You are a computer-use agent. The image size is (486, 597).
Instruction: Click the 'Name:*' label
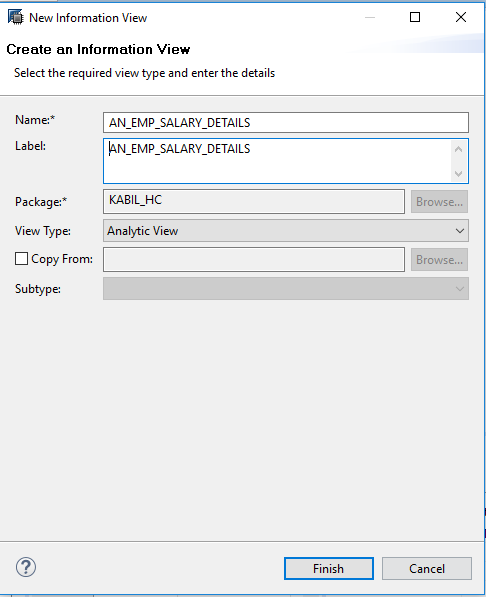coord(35,120)
